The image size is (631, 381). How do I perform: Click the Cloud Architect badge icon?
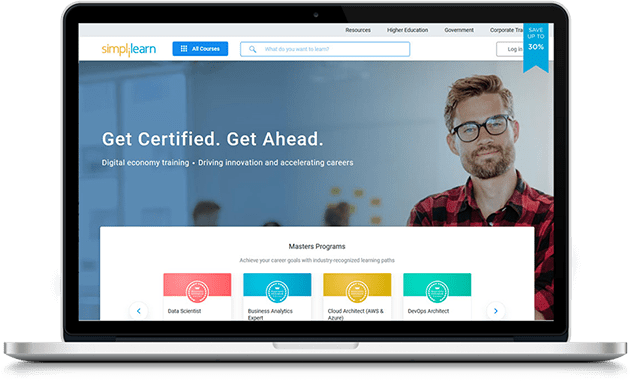coord(357,291)
